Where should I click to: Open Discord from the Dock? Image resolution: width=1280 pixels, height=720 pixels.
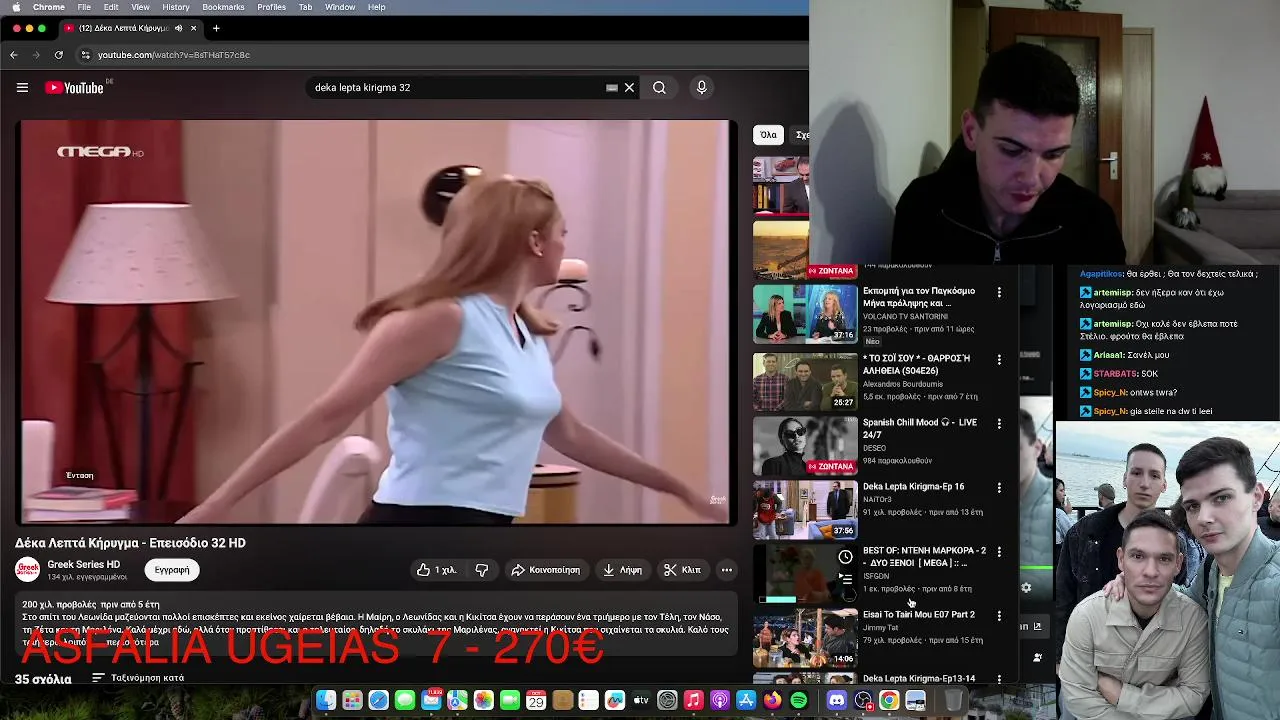click(x=836, y=700)
